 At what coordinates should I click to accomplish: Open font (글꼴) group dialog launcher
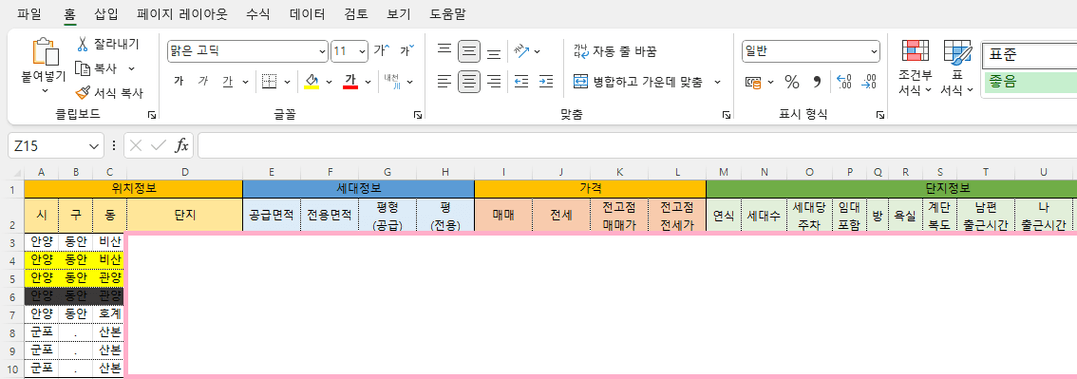(418, 115)
